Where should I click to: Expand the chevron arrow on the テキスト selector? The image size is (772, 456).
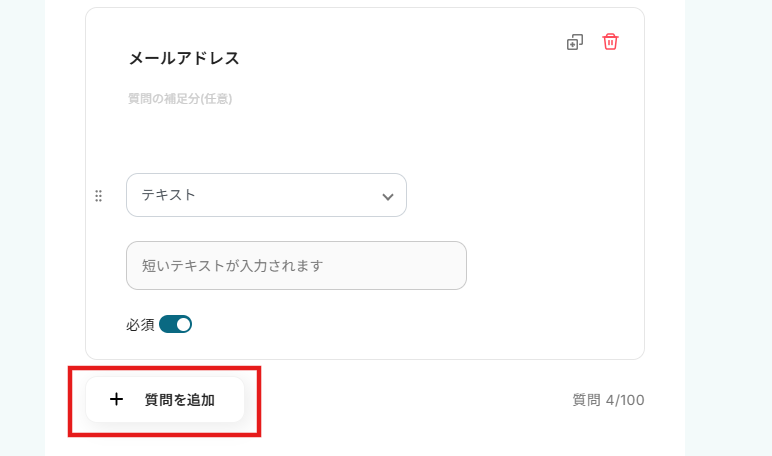point(388,196)
